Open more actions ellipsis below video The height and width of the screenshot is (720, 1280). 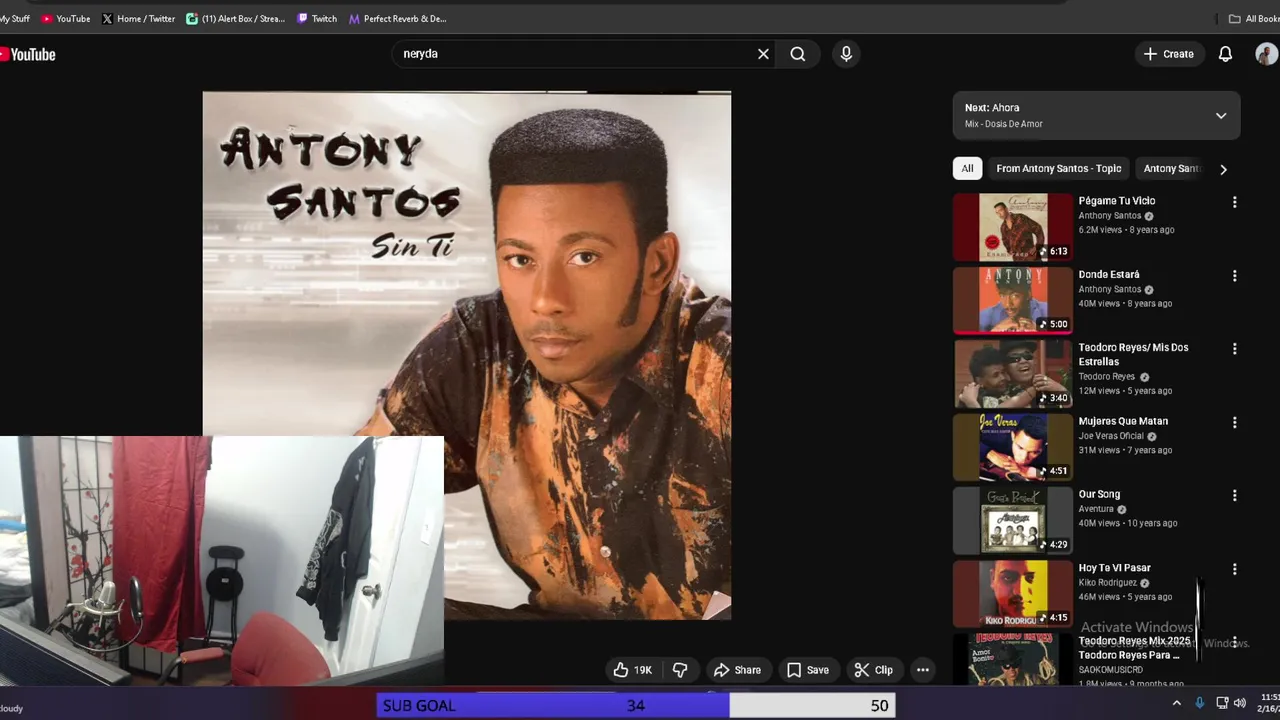923,670
